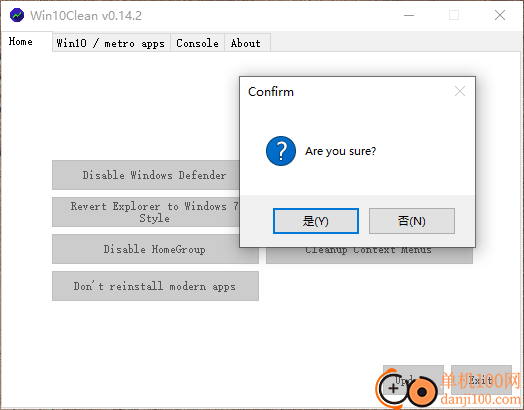Click Disable Windows Defender button
The height and width of the screenshot is (410, 524).
pyautogui.click(x=146, y=175)
